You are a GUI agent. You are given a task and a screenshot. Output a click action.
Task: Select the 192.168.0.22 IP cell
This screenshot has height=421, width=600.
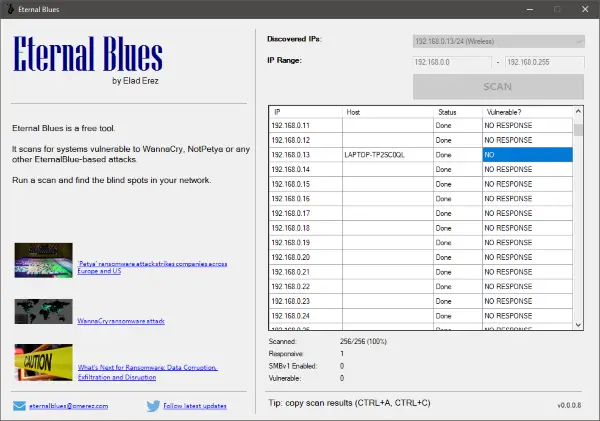(306, 287)
